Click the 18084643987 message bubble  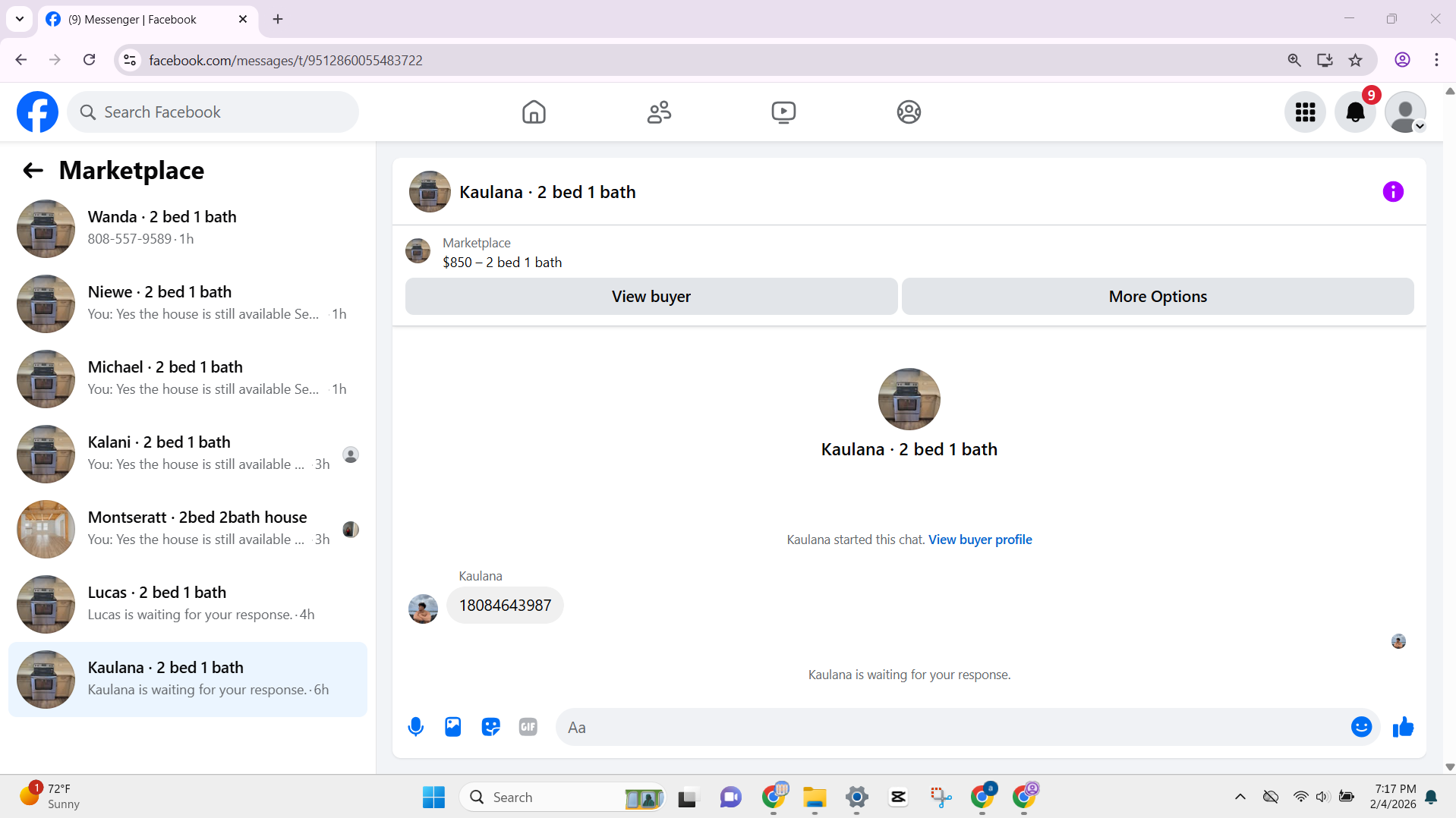pyautogui.click(x=505, y=606)
